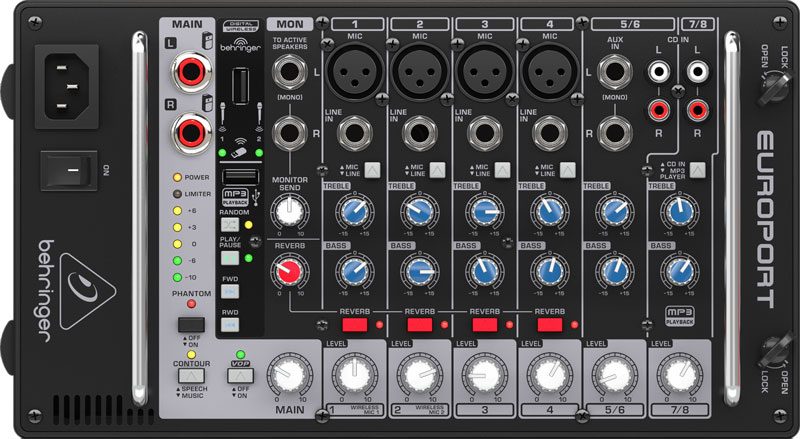Viewport: 800px width, 439px height.
Task: Toggle CONTOUR speech/music button
Action: [191, 376]
